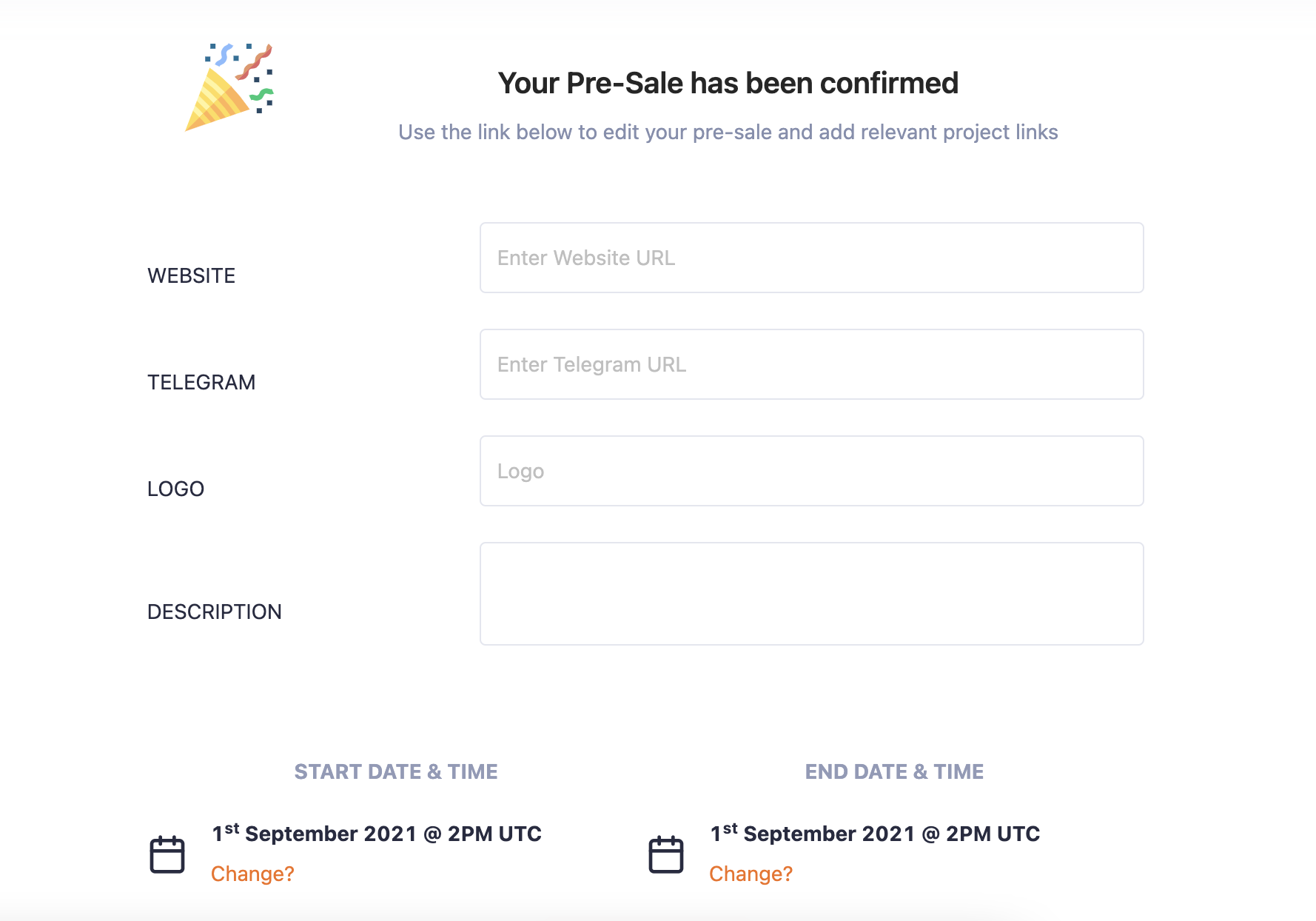Click the edit pre-sale instruction subtitle
Viewport: 1316px width, 921px height.
pyautogui.click(x=728, y=132)
